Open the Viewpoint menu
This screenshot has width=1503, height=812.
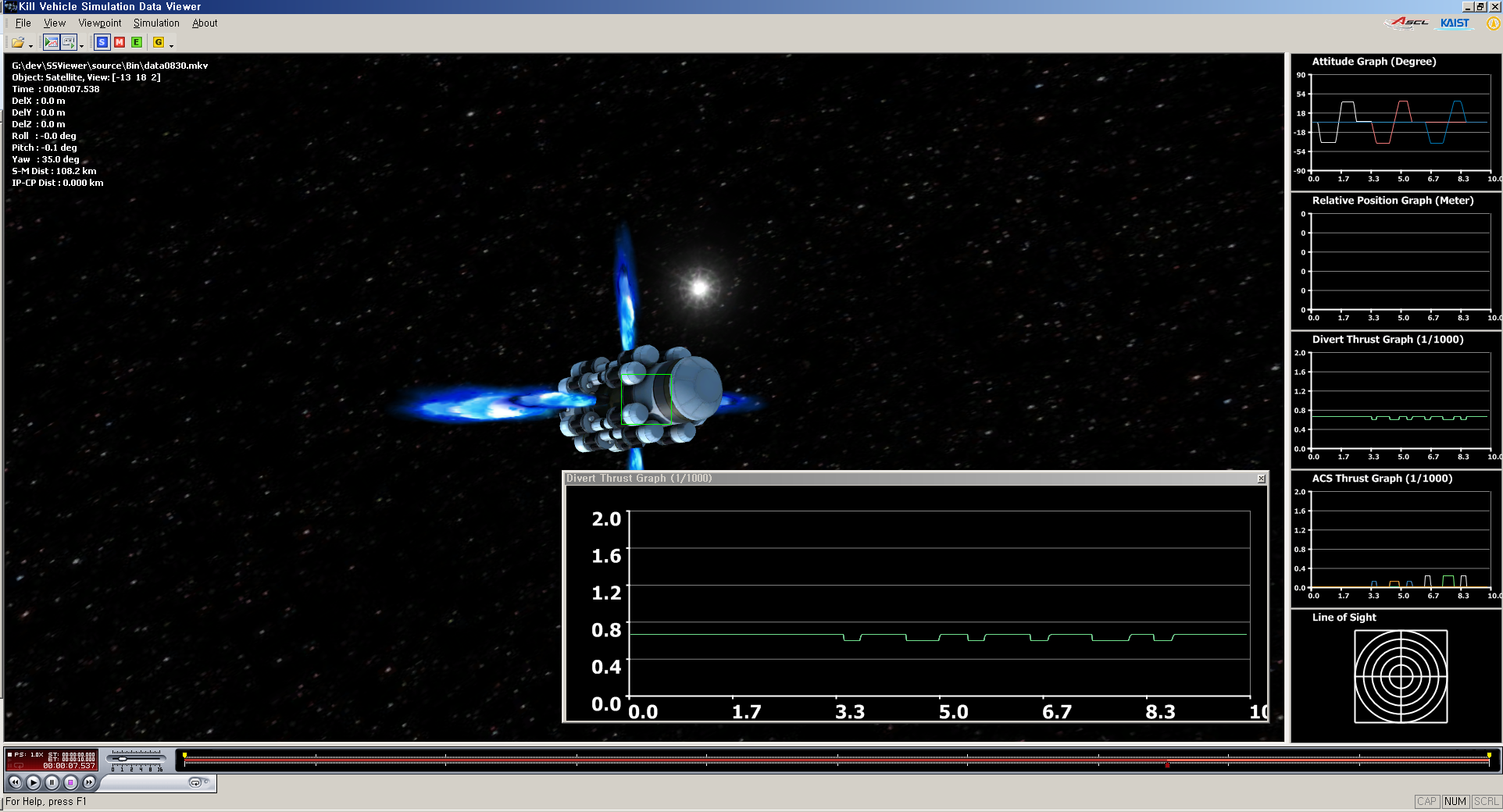(100, 23)
